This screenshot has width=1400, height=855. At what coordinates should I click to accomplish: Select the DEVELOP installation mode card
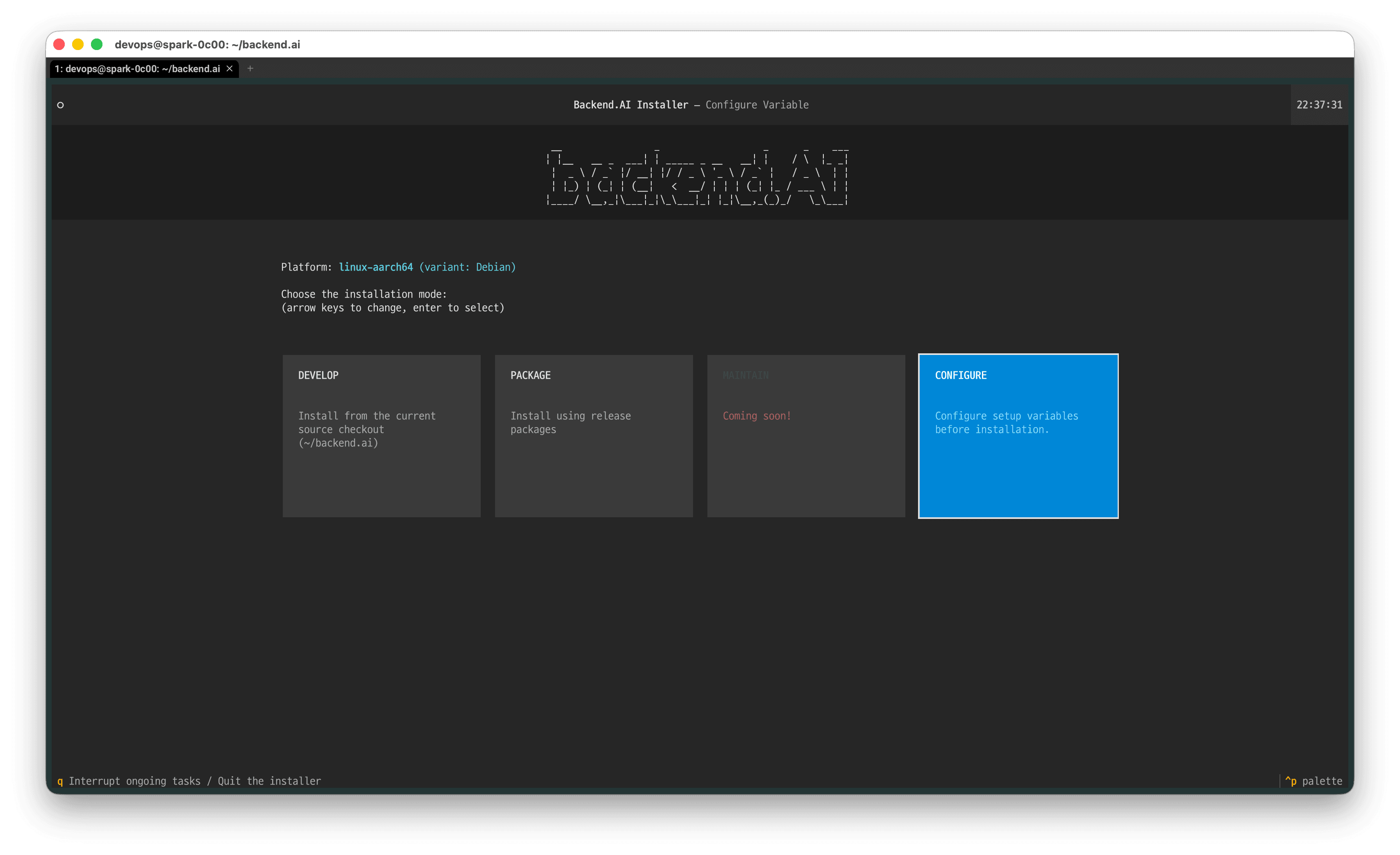tap(381, 436)
